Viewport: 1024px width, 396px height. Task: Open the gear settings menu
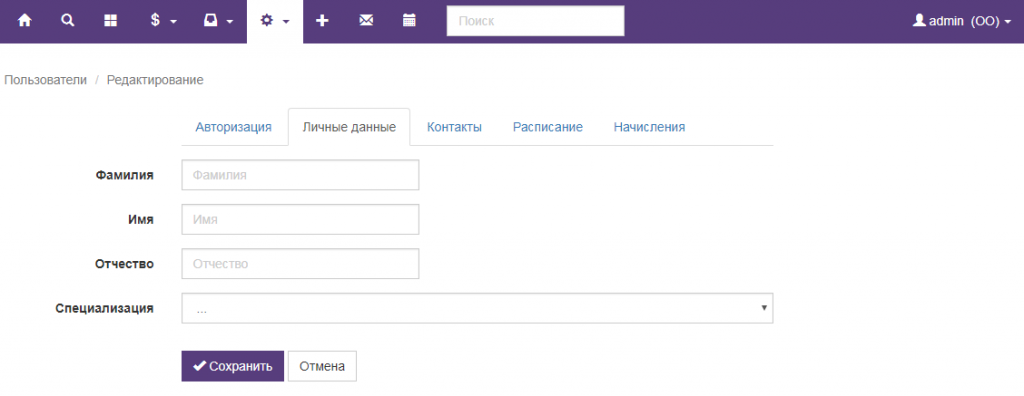(x=275, y=21)
